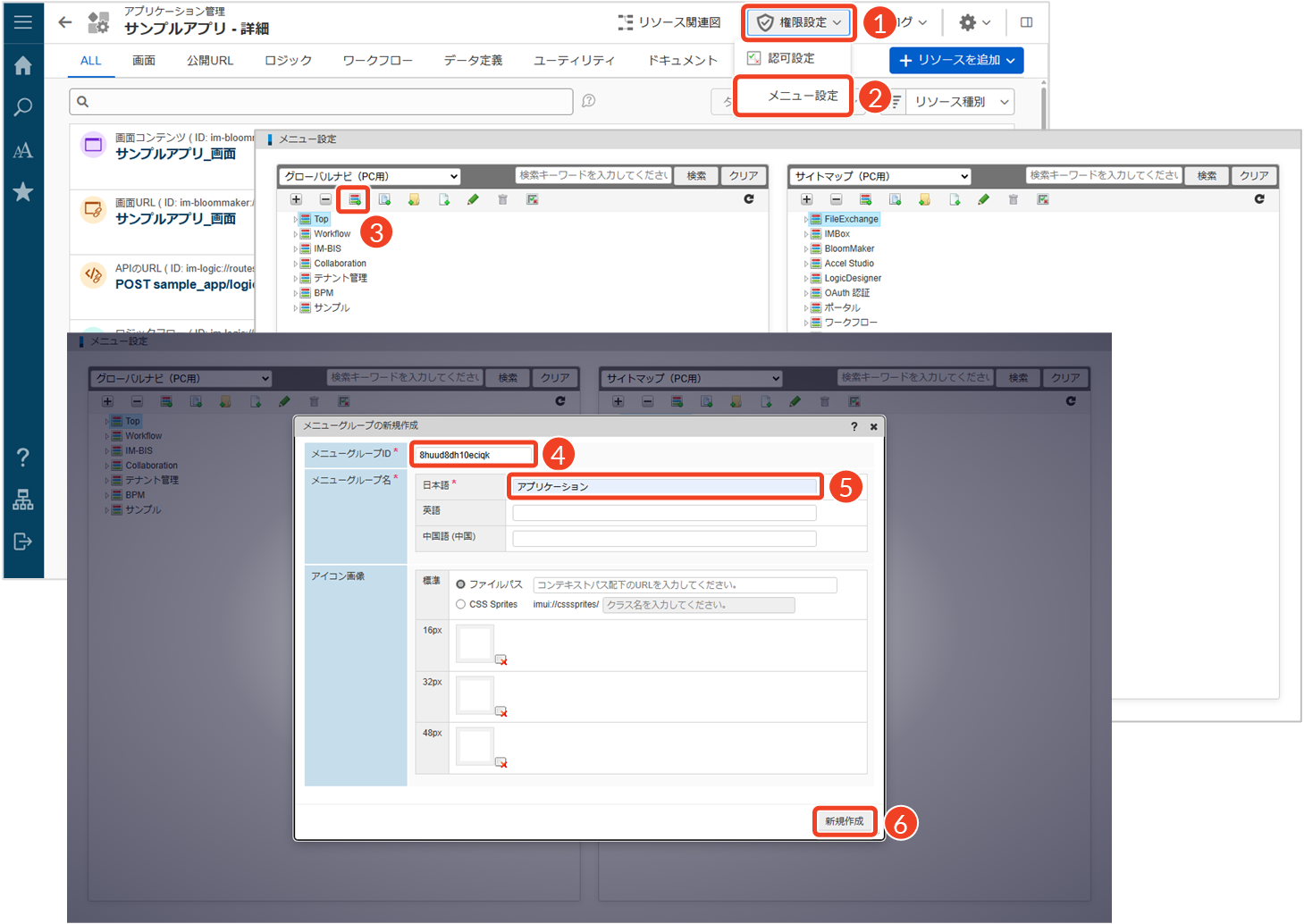Close the メニューグループの新規作成 dialog
Viewport: 1304px width, 924px height.
(874, 427)
